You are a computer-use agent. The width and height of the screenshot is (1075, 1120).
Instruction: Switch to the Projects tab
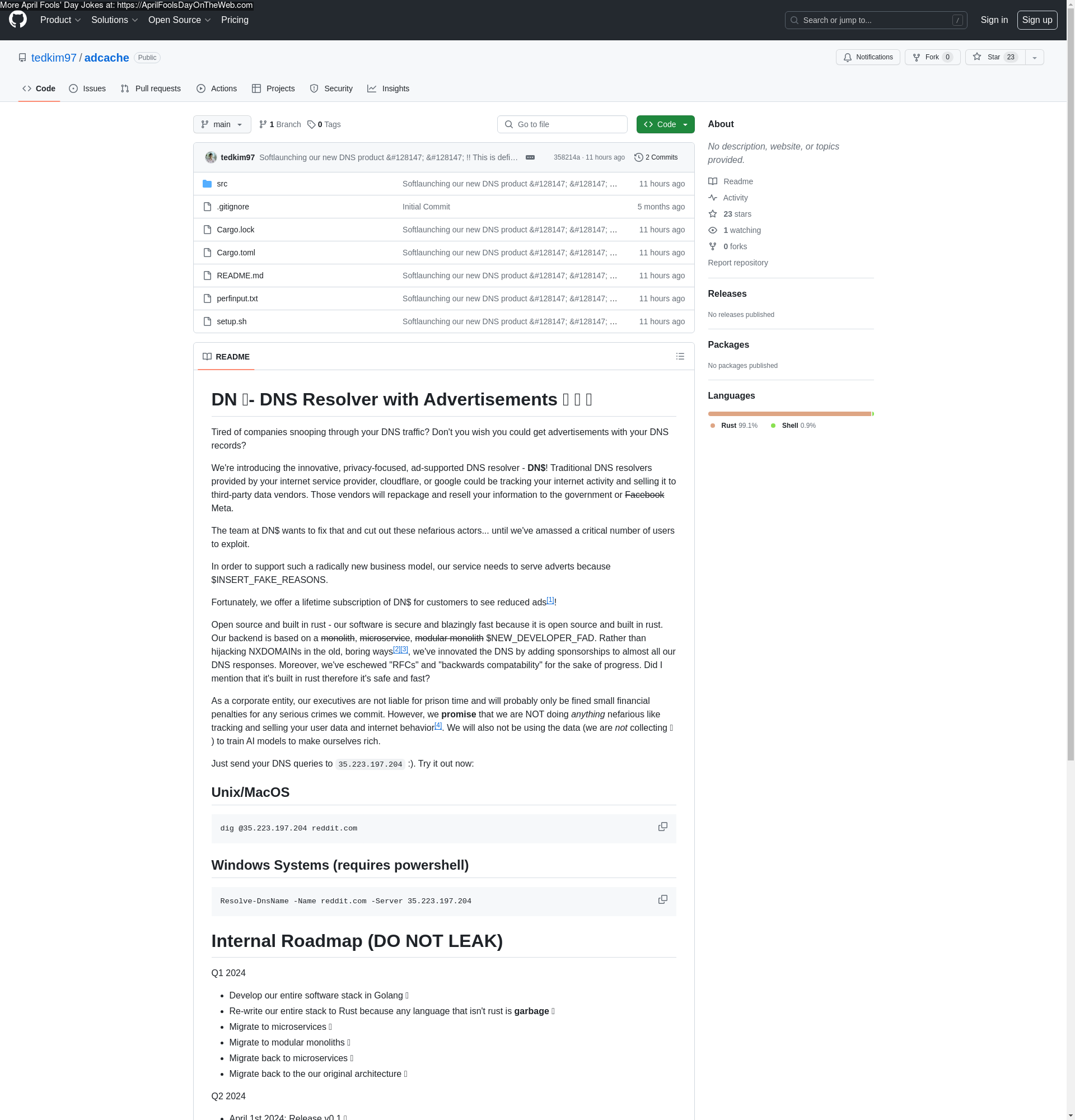(x=273, y=88)
